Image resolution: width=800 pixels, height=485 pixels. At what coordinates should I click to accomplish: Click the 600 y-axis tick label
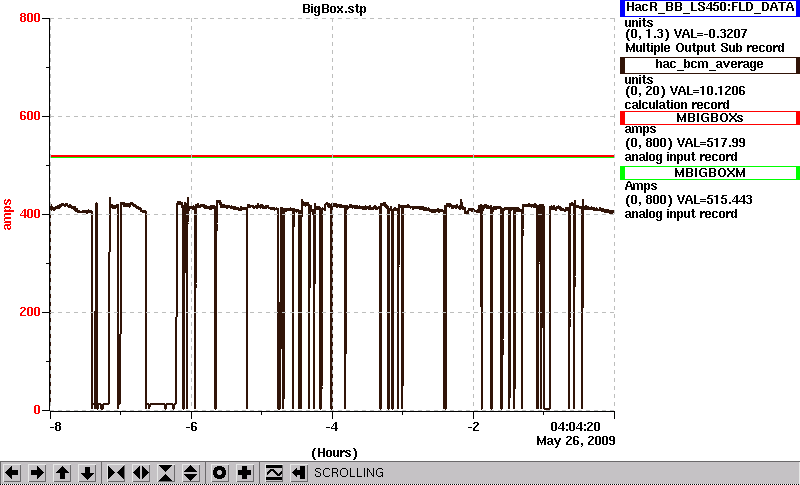[30, 116]
